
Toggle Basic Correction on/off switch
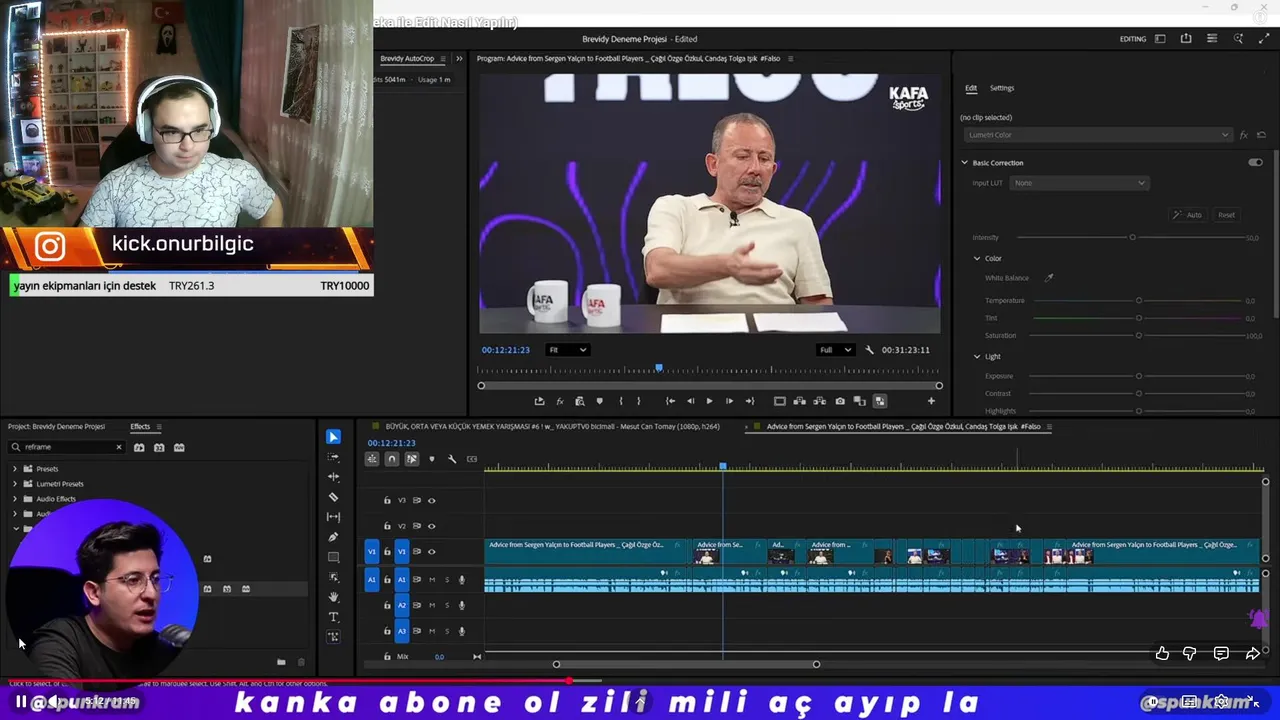tap(1255, 162)
